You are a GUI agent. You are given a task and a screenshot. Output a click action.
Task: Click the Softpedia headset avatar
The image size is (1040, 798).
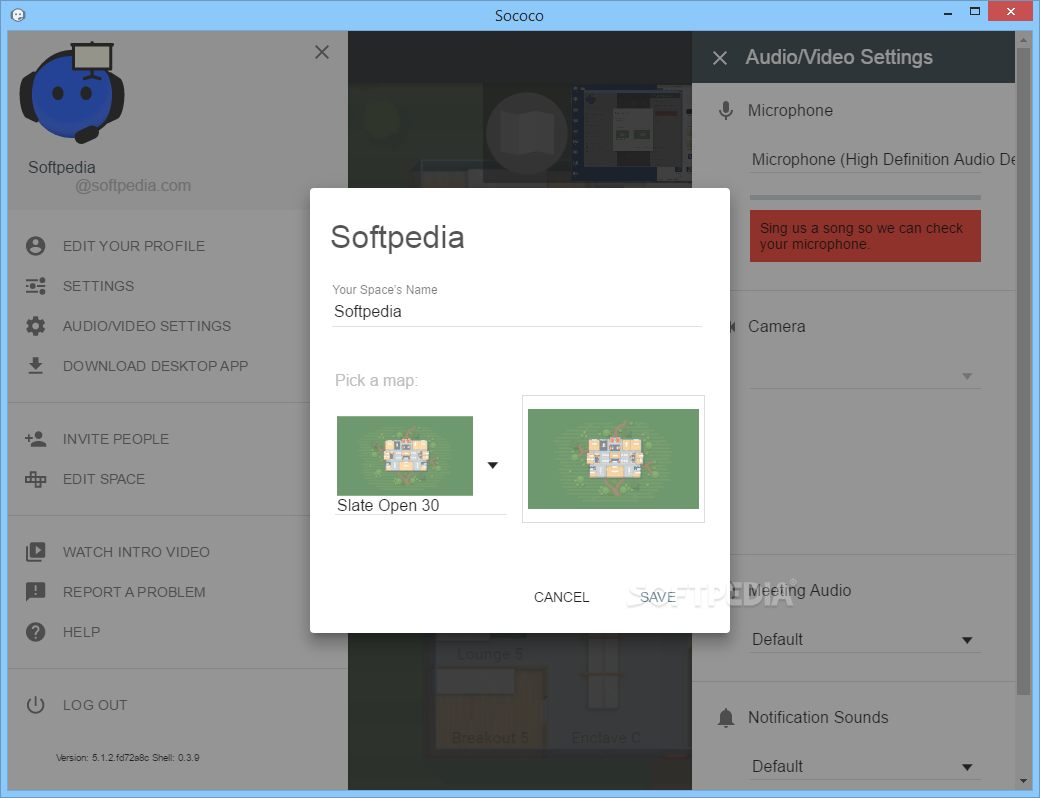pyautogui.click(x=72, y=92)
